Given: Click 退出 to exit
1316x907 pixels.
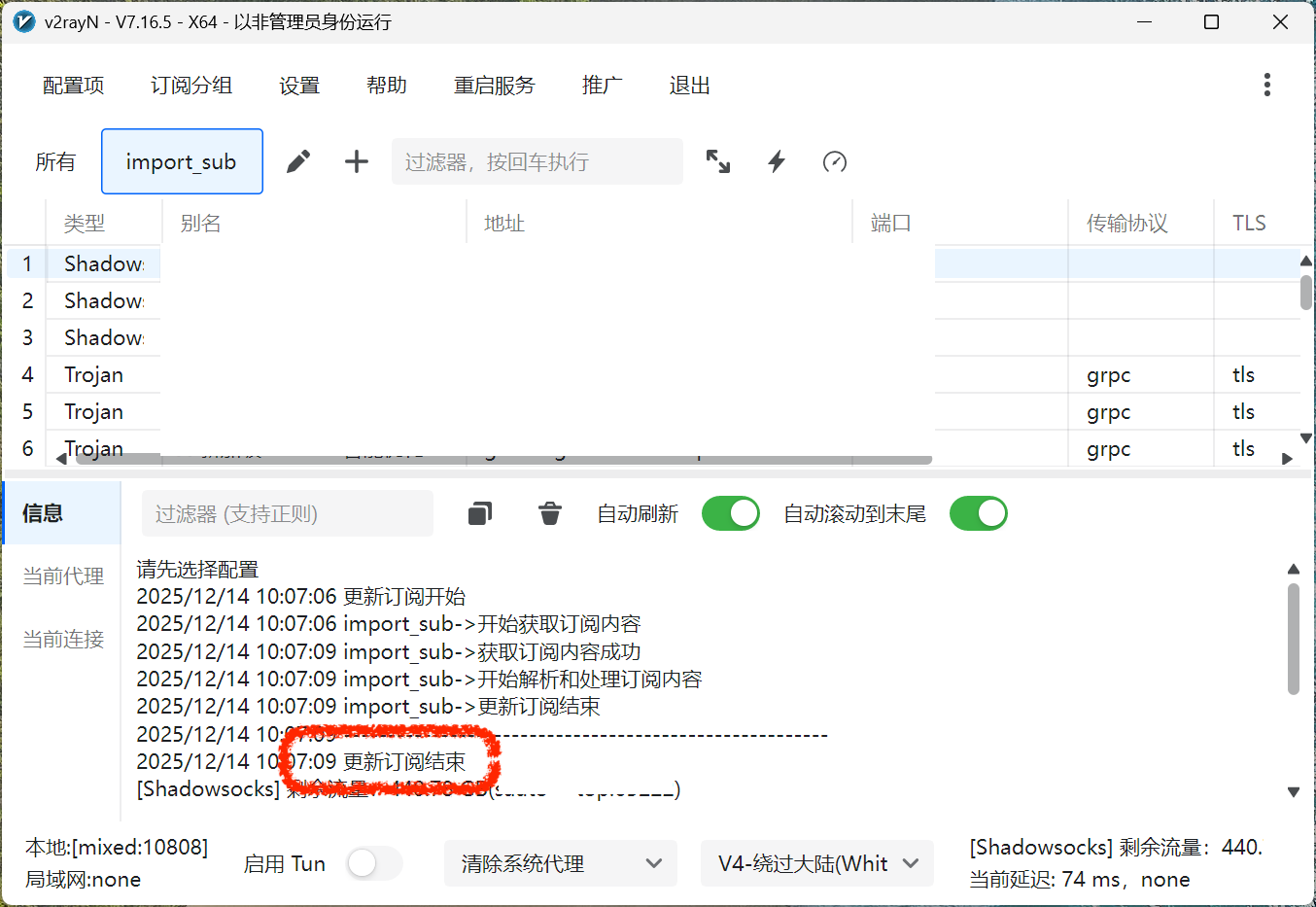Looking at the screenshot, I should [x=689, y=85].
